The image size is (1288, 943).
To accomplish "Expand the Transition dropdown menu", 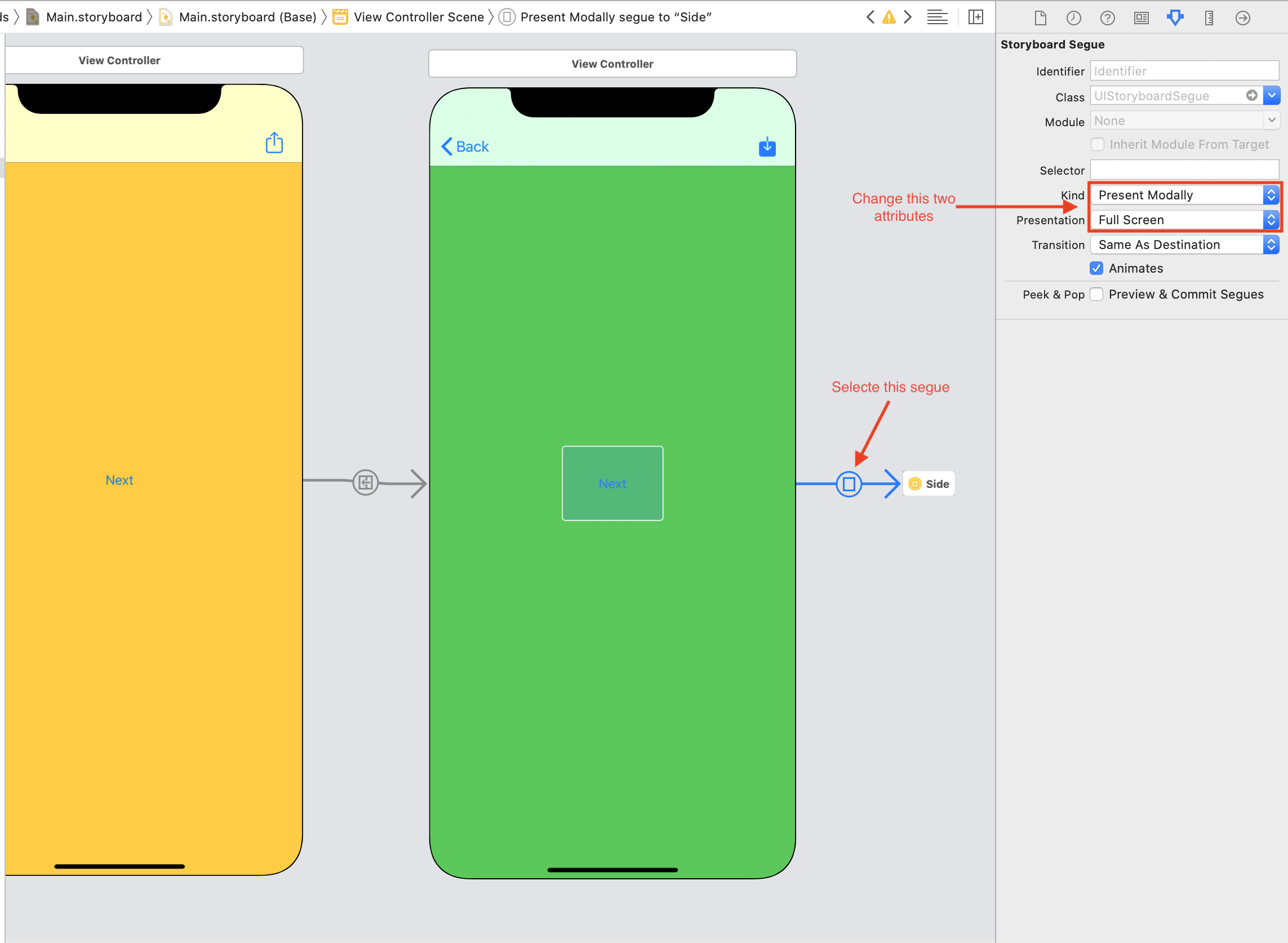I will [x=1271, y=244].
